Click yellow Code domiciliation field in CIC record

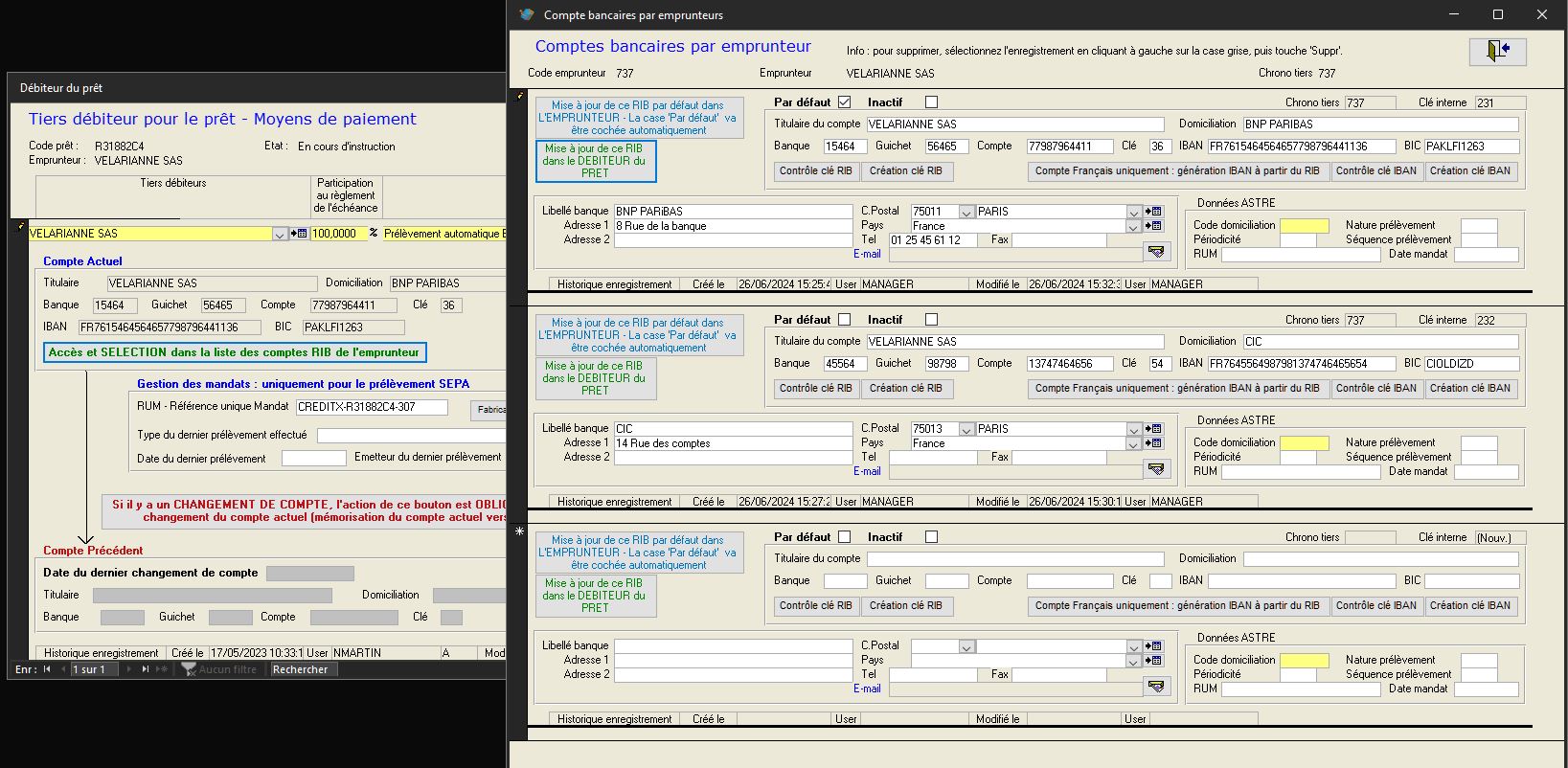tap(1305, 443)
